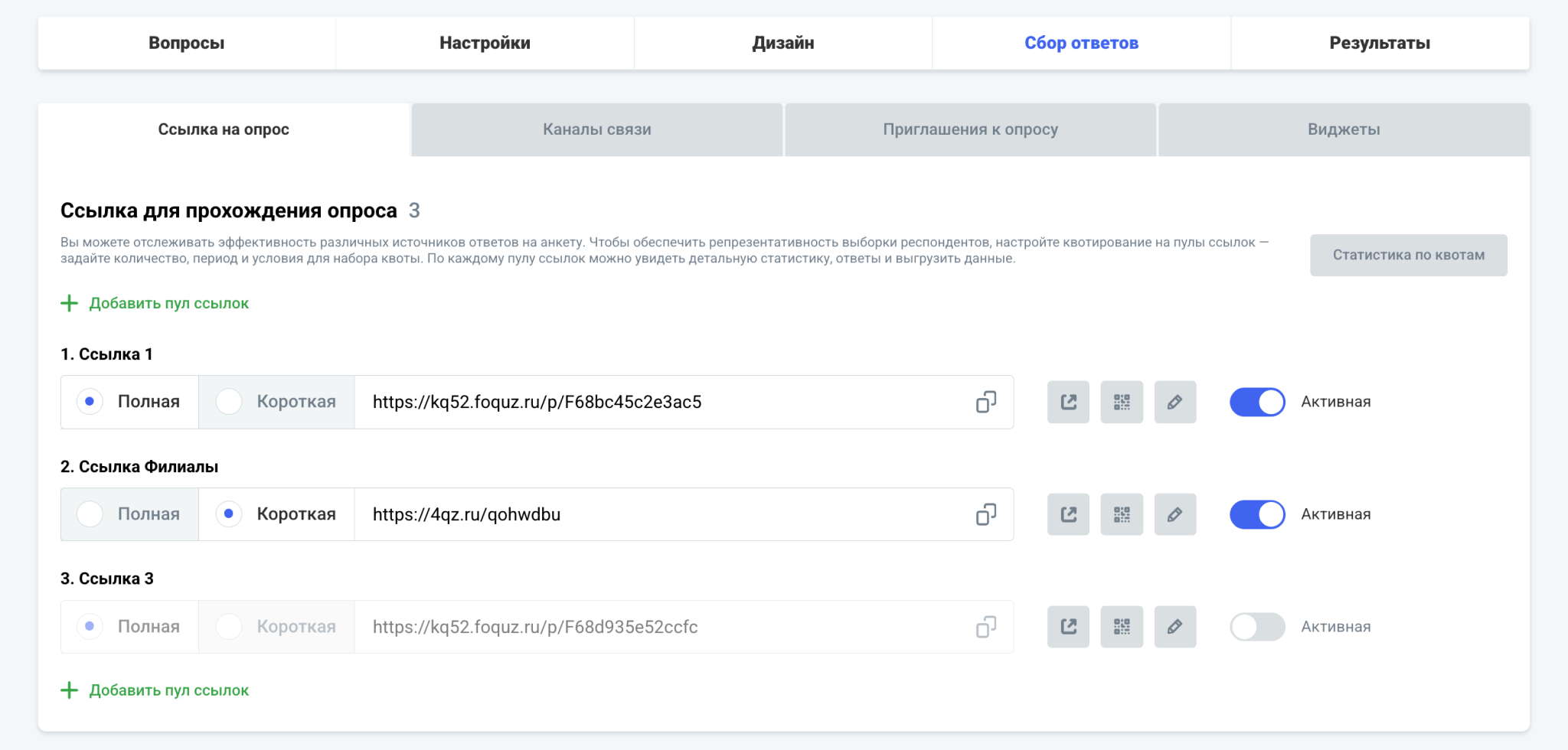Edit Ссылка Филиалы with the pencil icon

[x=1174, y=514]
